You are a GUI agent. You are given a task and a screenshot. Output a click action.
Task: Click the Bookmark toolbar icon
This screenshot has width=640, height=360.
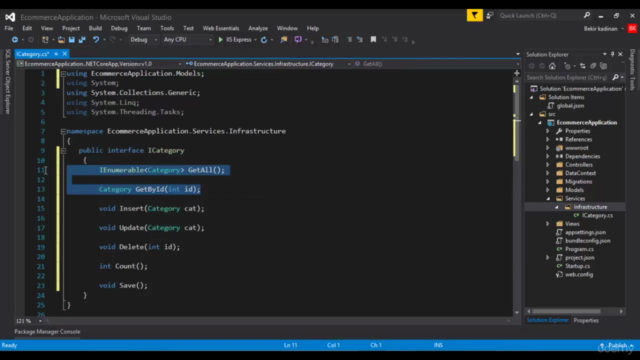point(373,40)
